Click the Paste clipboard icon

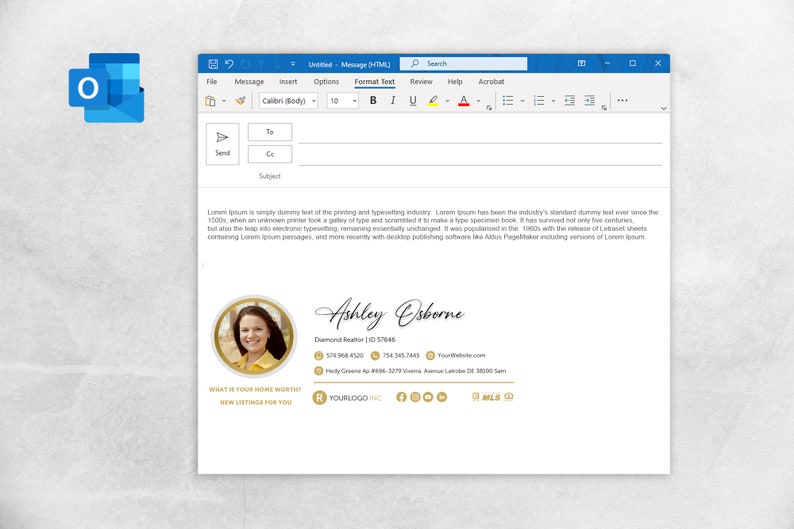click(210, 101)
